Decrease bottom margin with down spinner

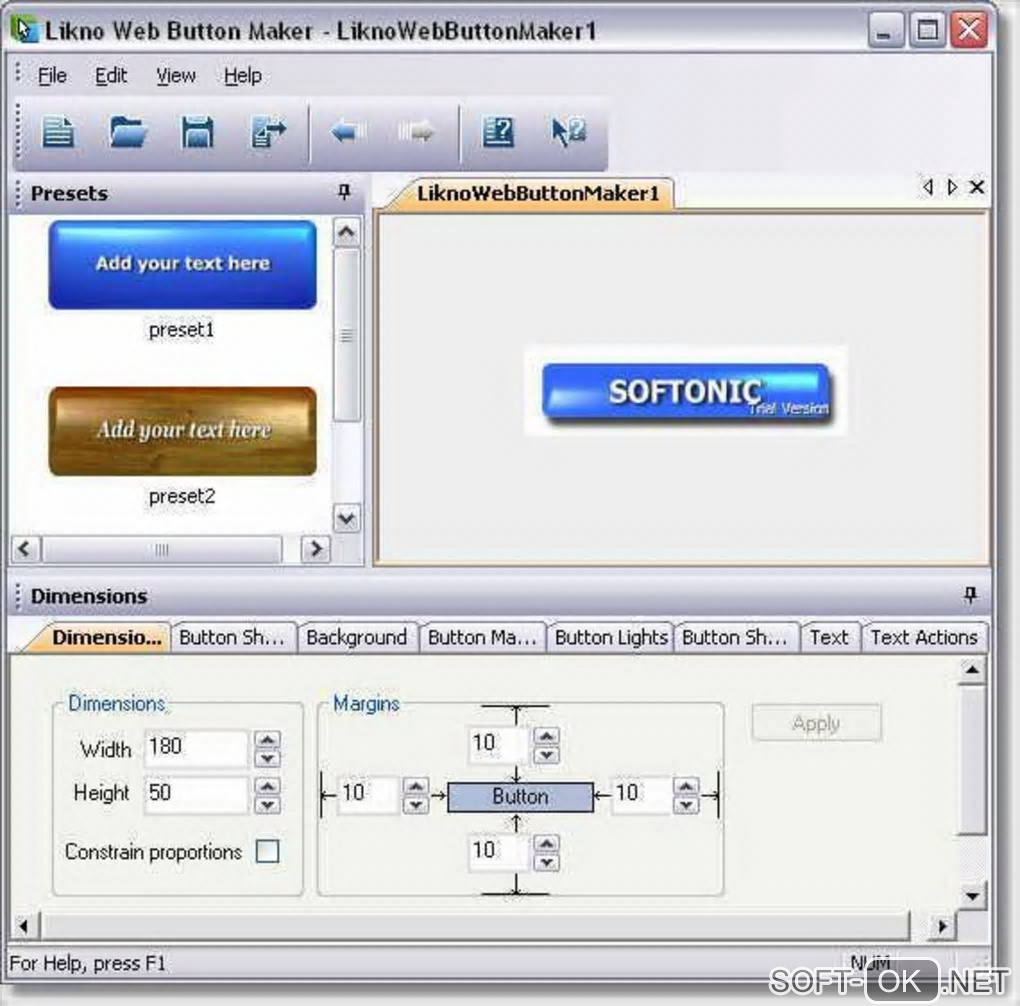(546, 862)
